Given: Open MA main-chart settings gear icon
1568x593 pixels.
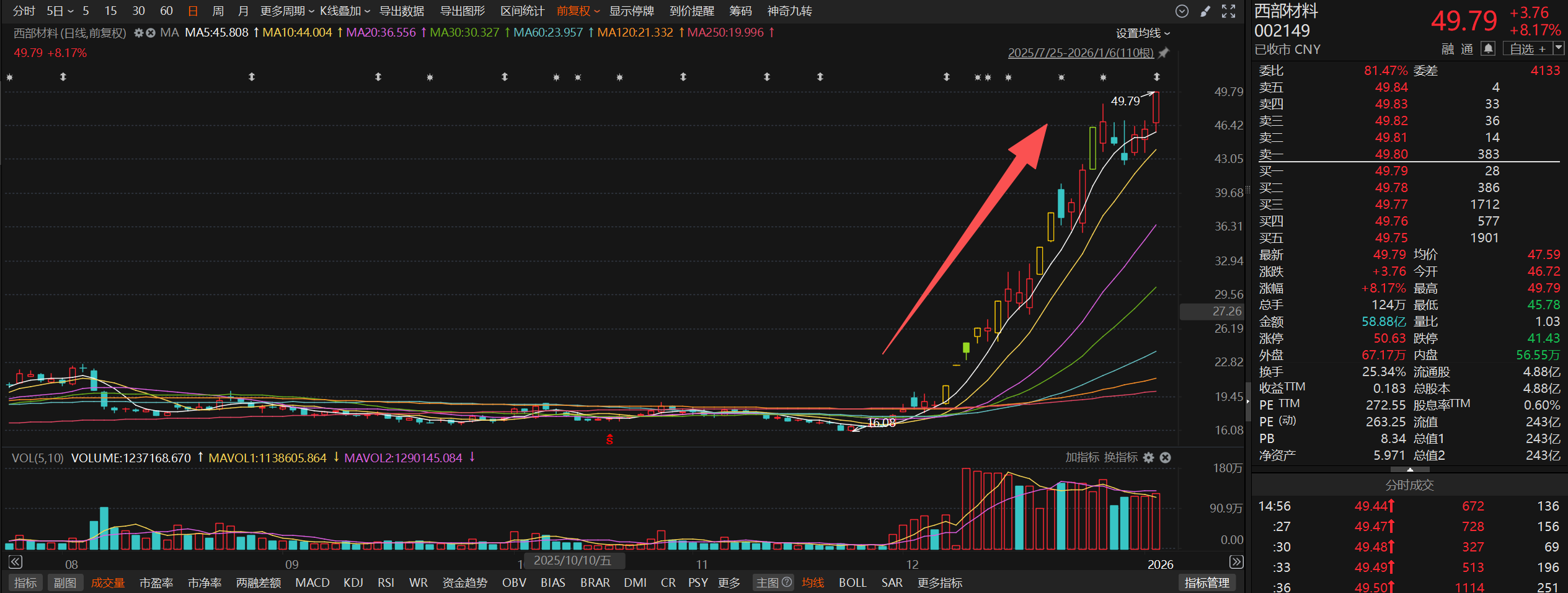Looking at the screenshot, I should 139,33.
